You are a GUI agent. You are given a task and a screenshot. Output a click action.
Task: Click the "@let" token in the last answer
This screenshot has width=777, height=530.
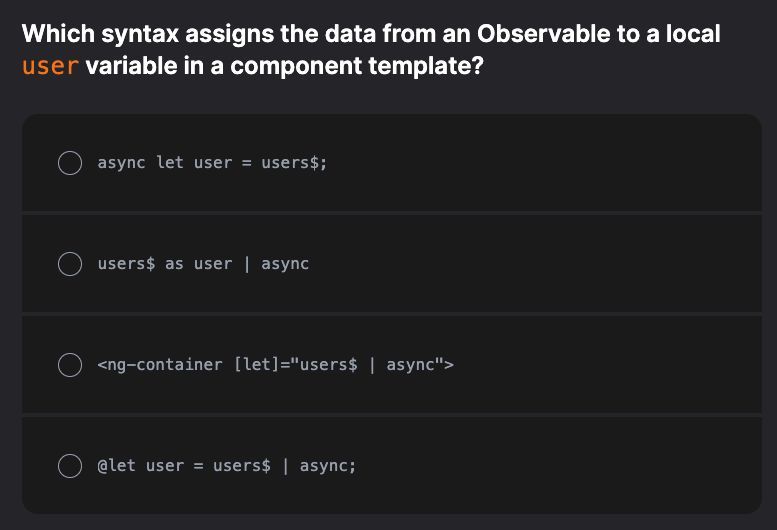point(116,466)
